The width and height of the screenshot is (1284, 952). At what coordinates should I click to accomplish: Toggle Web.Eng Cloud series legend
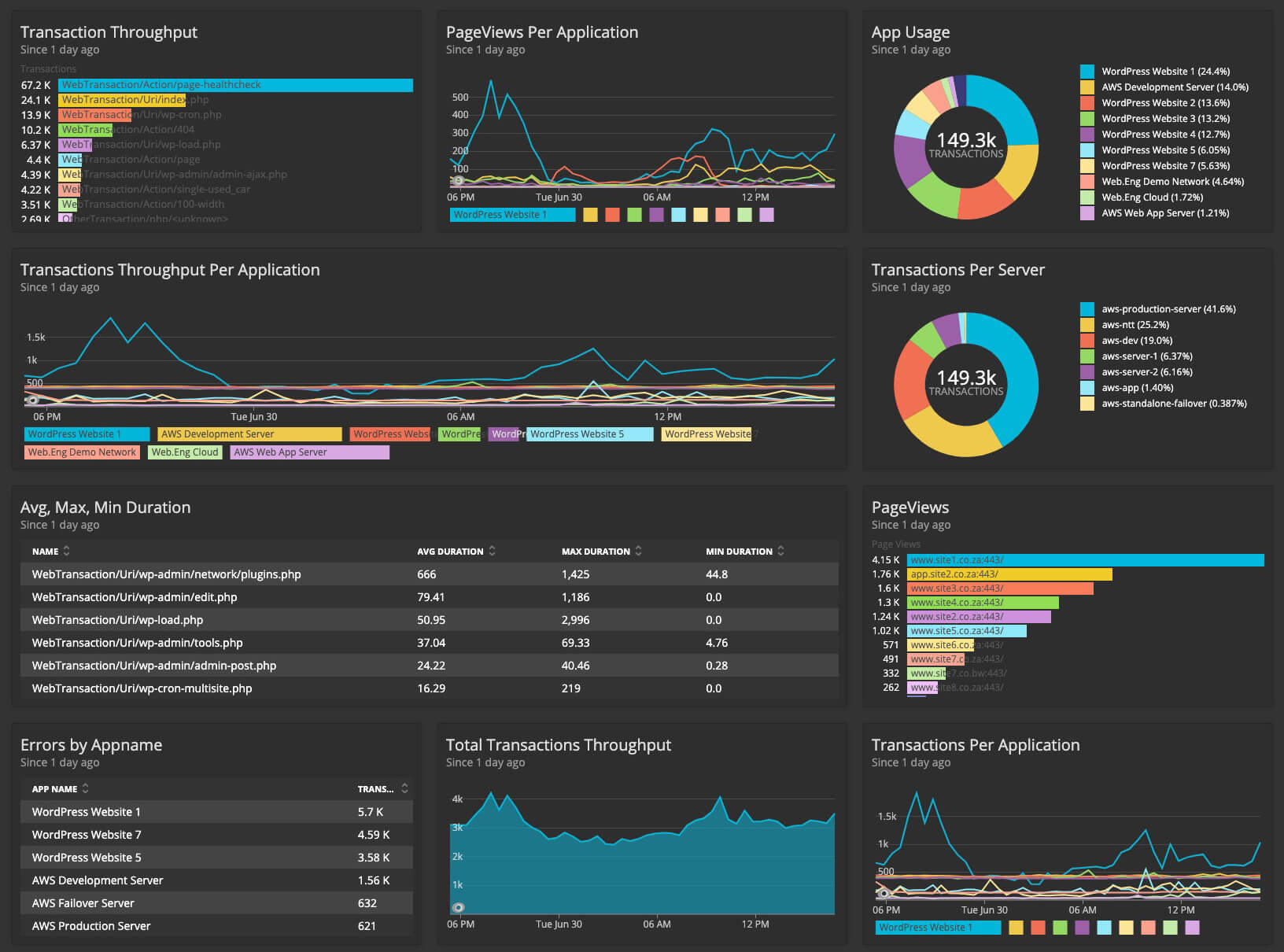185,452
